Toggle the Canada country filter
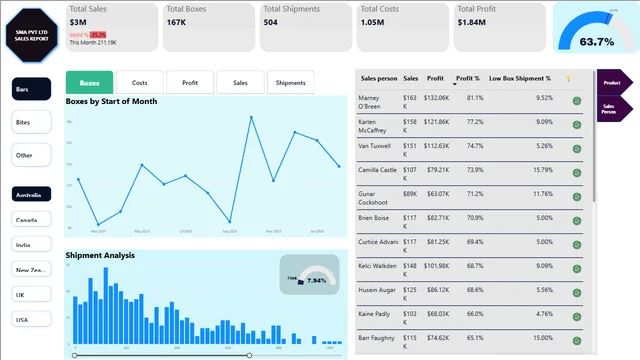 click(31, 219)
